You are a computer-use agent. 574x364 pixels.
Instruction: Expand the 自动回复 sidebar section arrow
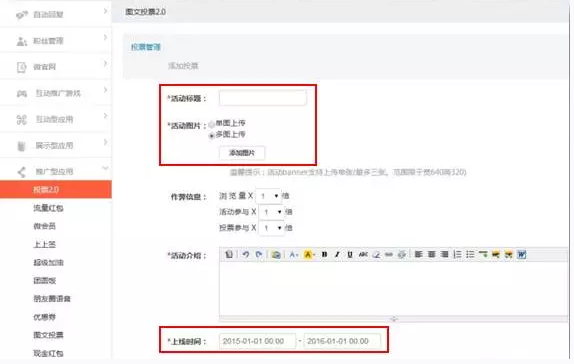pos(105,11)
